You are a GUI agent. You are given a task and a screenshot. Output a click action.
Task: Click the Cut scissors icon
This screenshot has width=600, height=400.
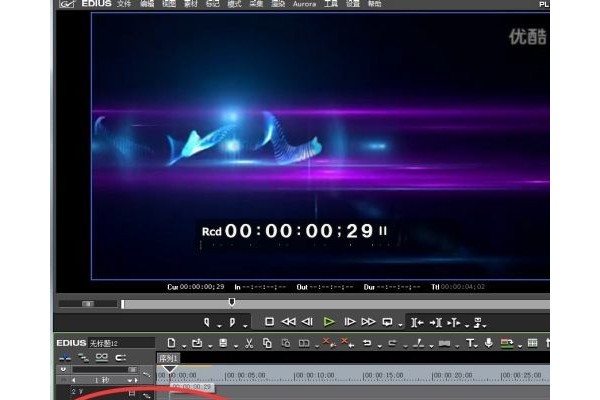coord(249,343)
